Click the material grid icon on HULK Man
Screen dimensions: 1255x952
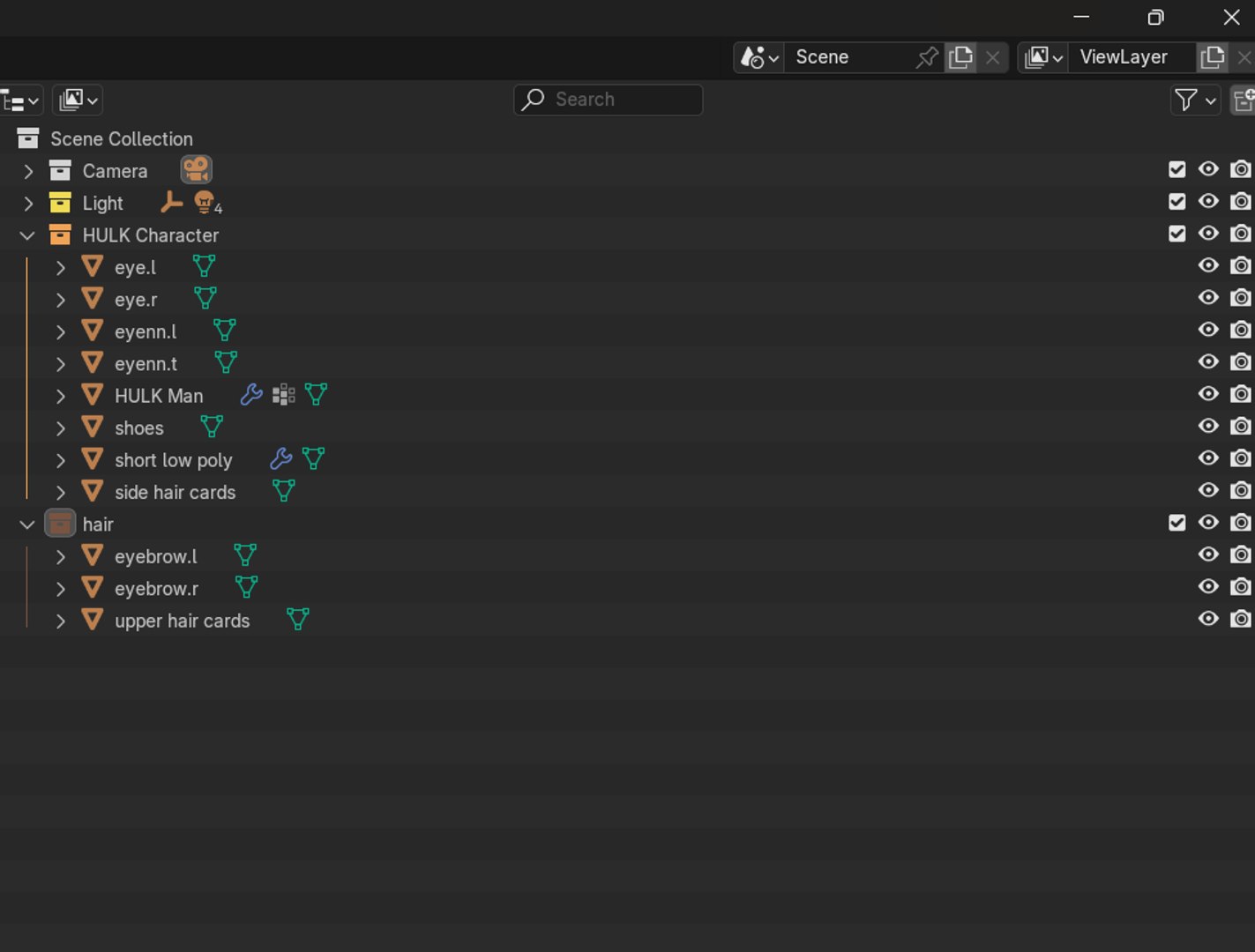[283, 395]
